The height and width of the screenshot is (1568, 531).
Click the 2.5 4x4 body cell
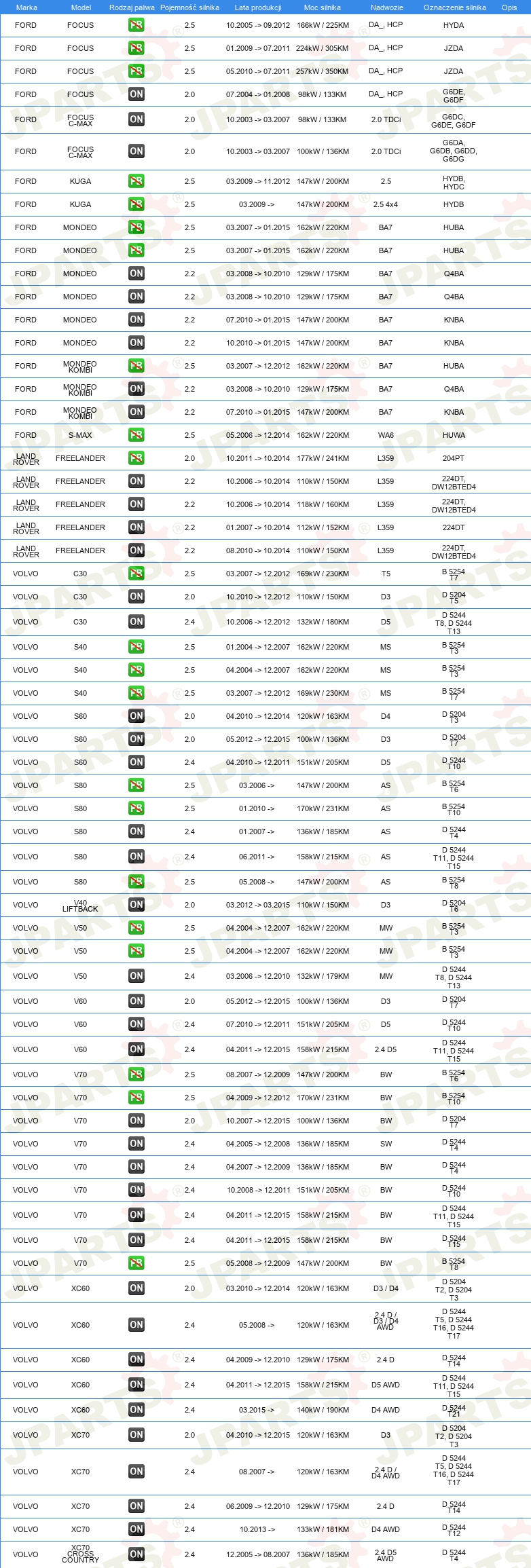pyautogui.click(x=386, y=204)
